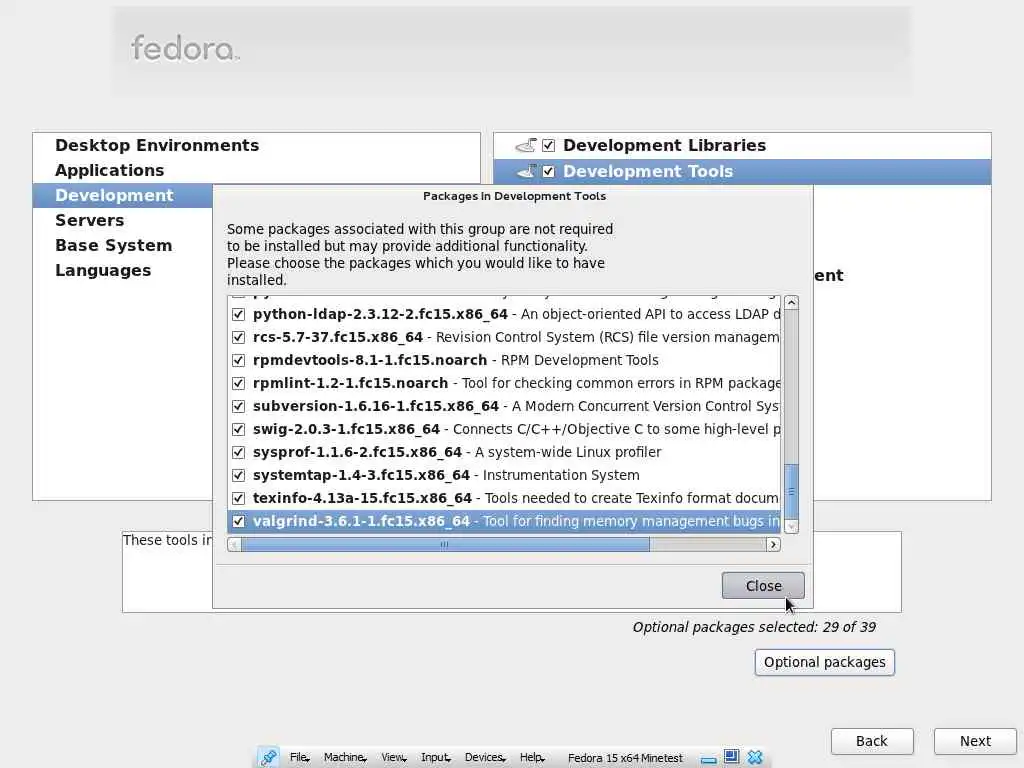Viewport: 1024px width, 768px height.
Task: Select the subversion-1.6.16-1.fc15.x86_64 row
Action: coord(504,406)
